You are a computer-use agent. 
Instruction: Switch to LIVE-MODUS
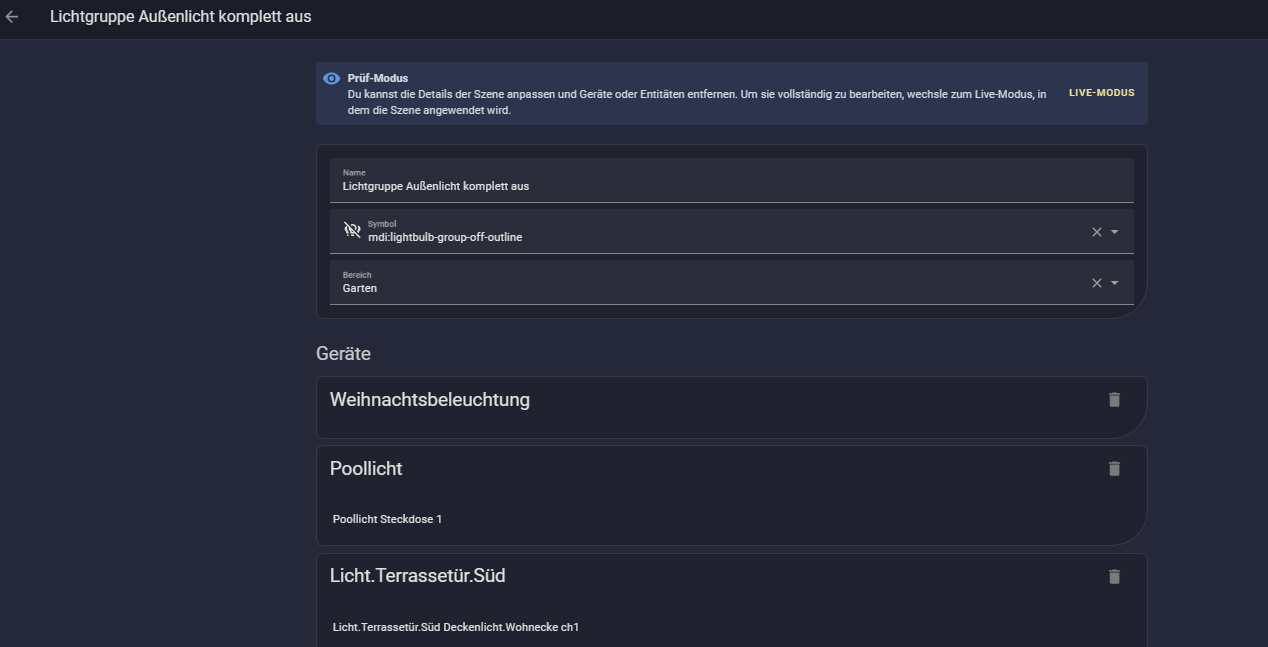tap(1101, 93)
